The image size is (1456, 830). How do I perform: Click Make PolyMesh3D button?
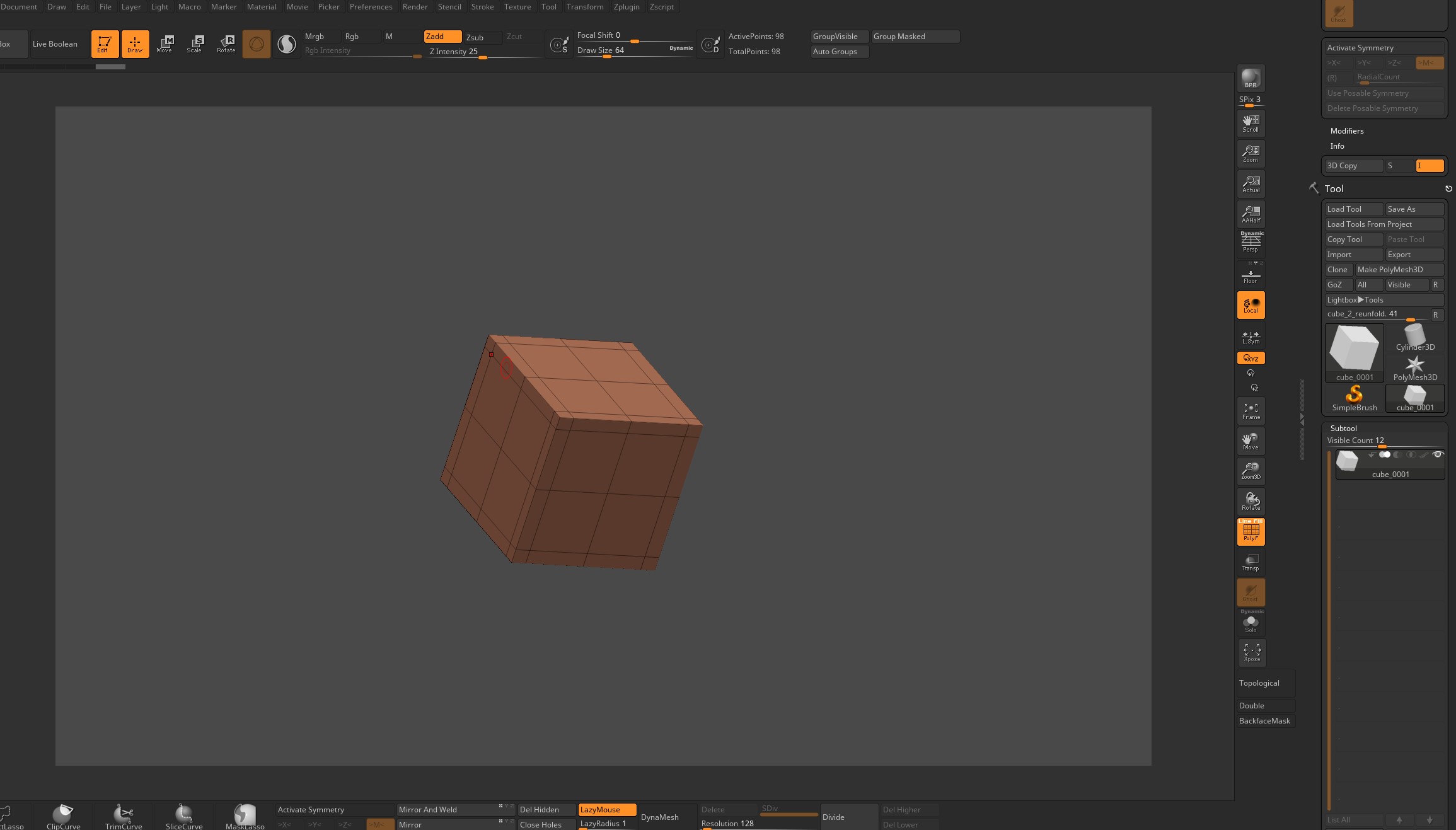[x=1399, y=270]
